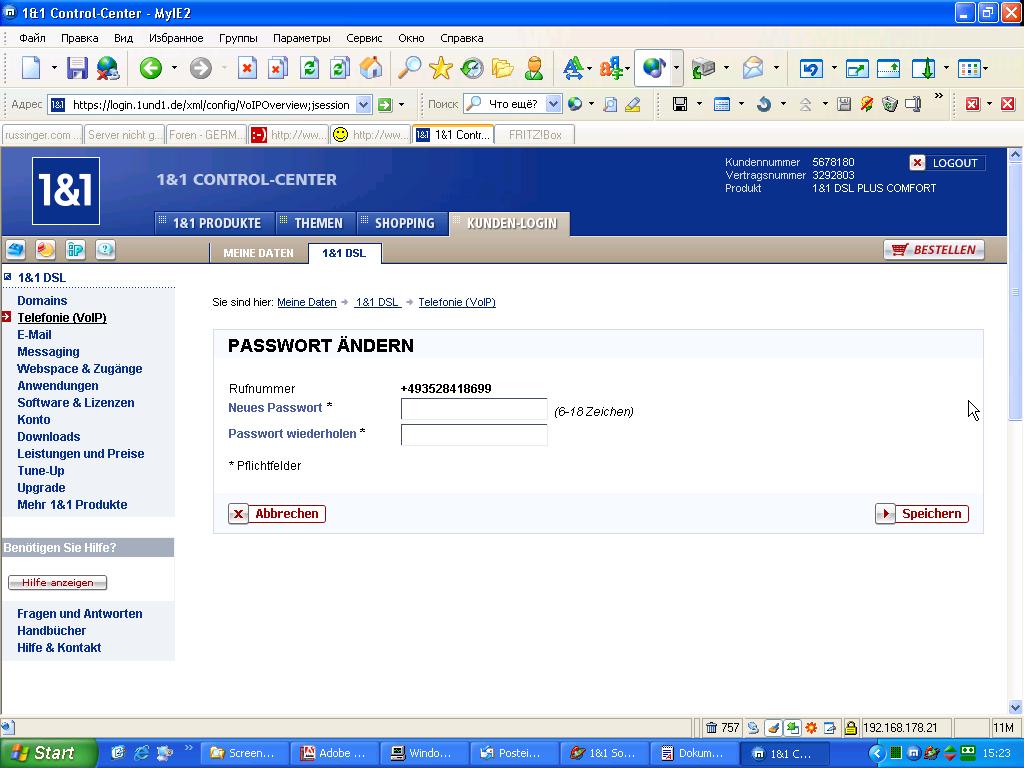Click the blue question mark help icon
Image resolution: width=1024 pixels, height=768 pixels.
pos(105,249)
